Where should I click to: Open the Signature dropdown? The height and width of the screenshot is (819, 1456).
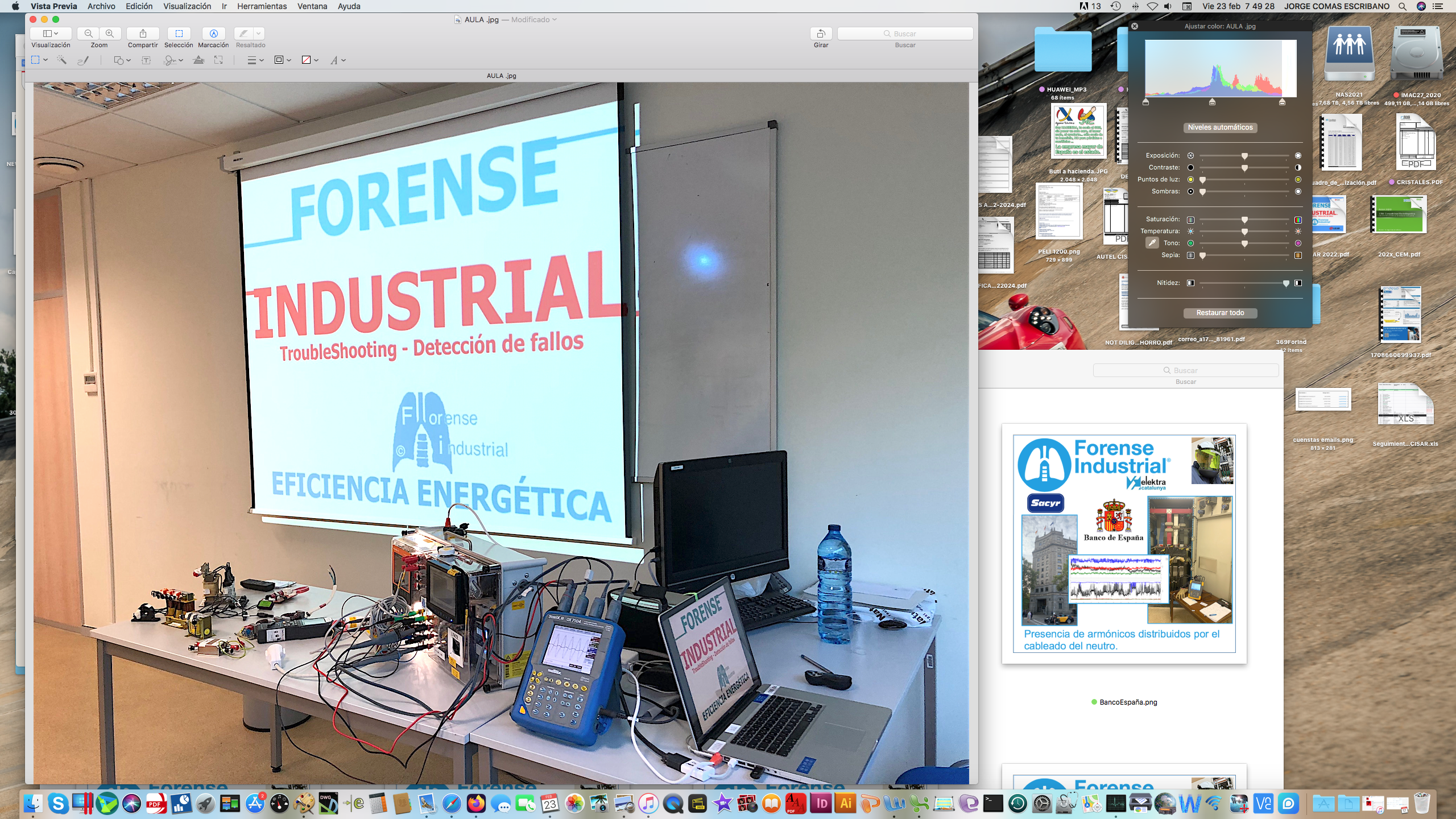coord(173,60)
